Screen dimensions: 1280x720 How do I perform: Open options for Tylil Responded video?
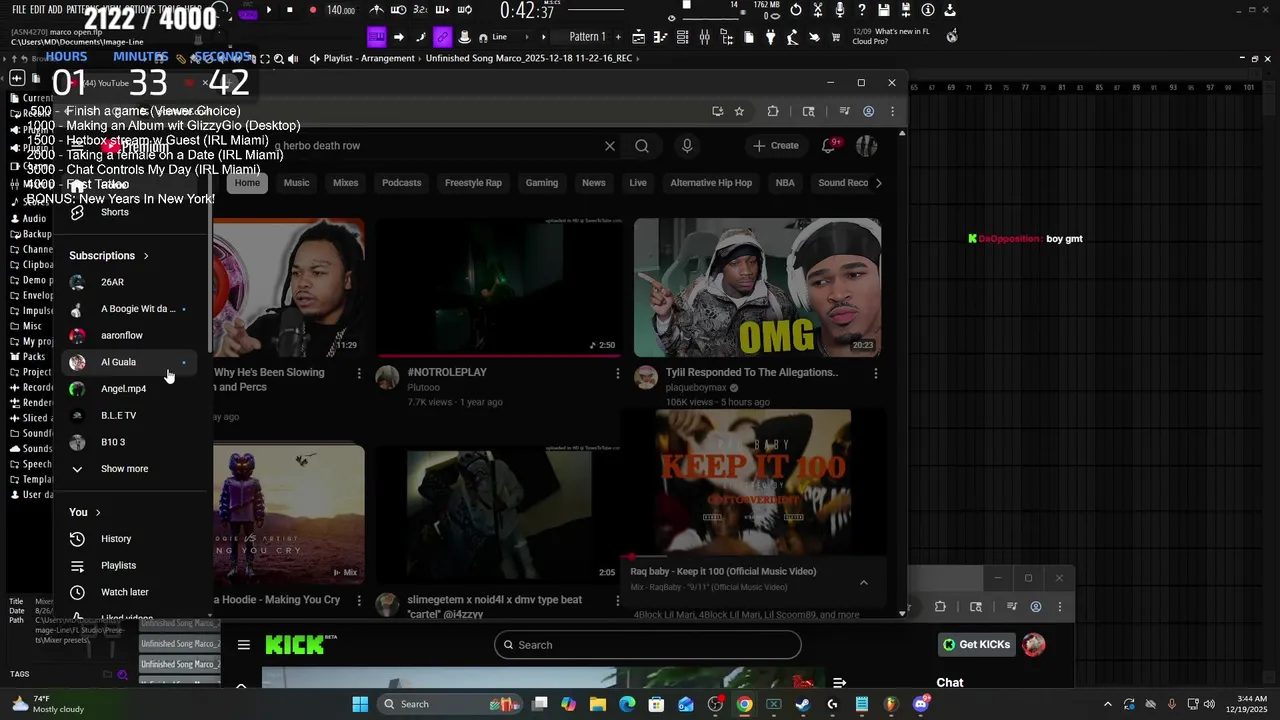[x=875, y=373]
